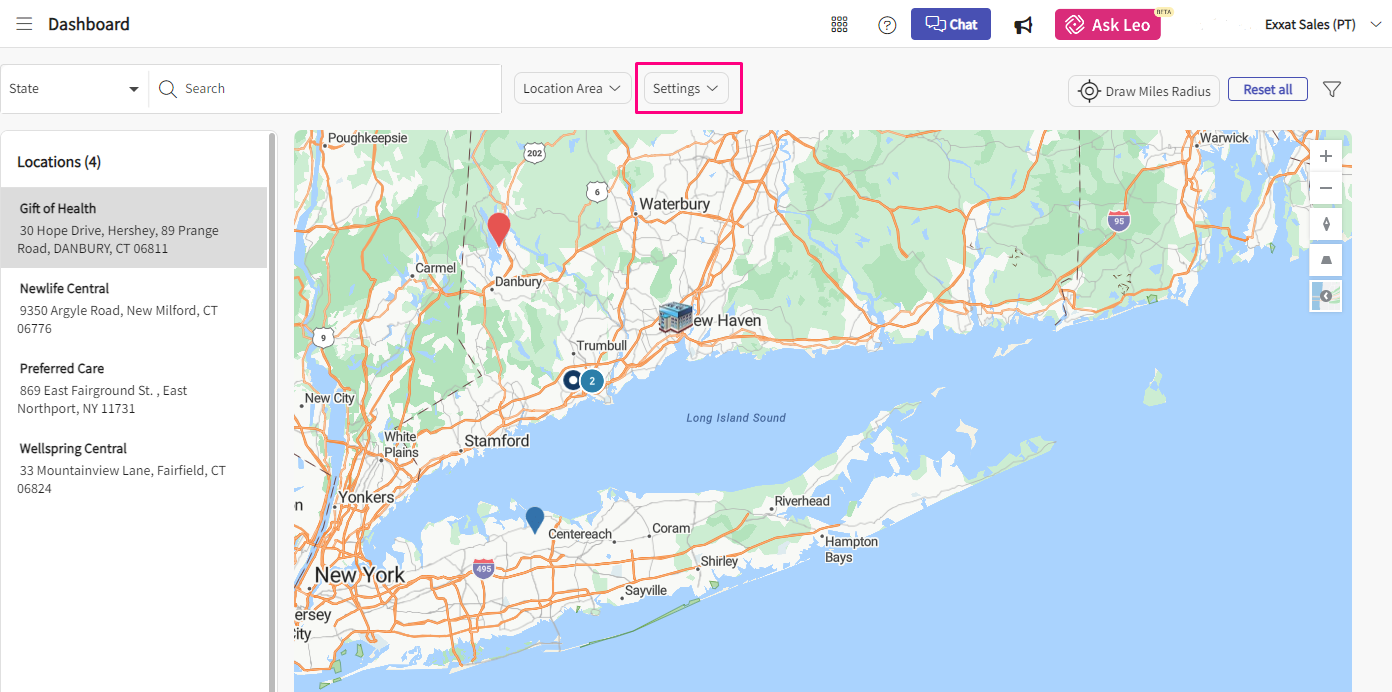
Task: Toggle the map style thumbnail switcher
Action: click(x=1326, y=296)
